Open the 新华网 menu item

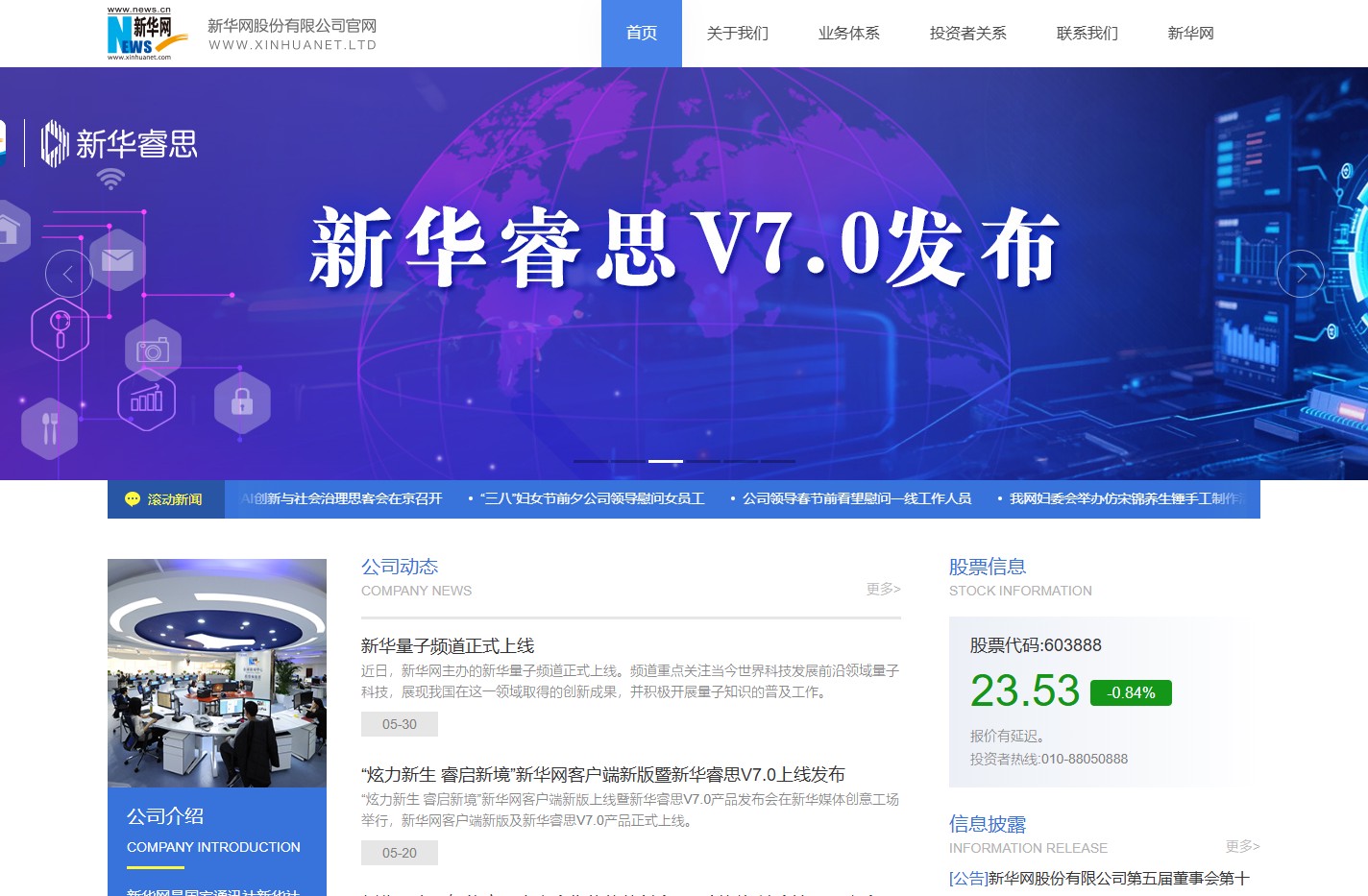pyautogui.click(x=1191, y=34)
